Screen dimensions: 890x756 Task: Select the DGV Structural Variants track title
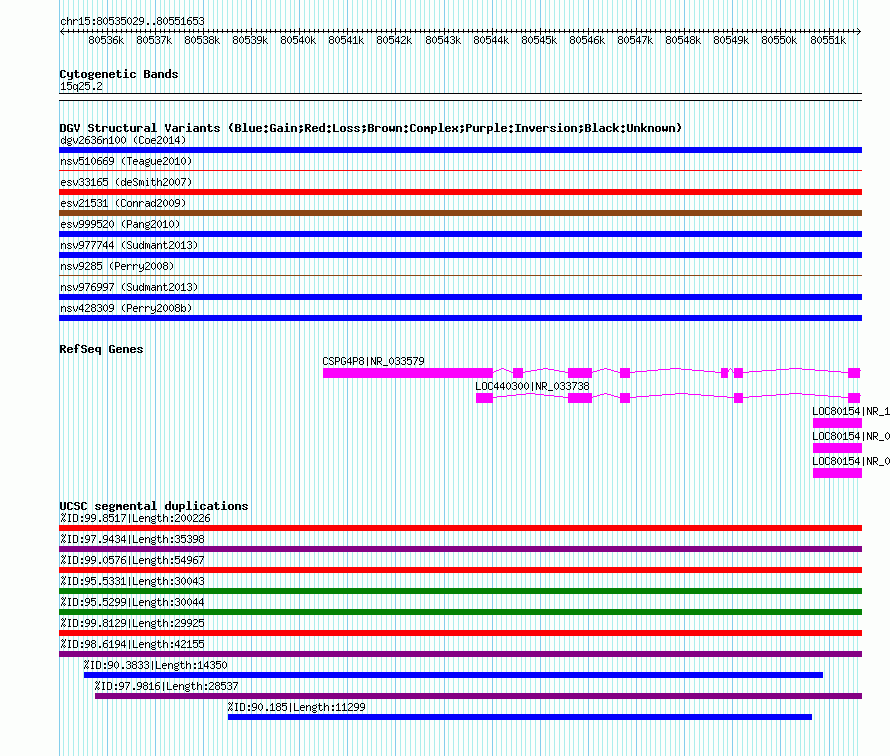(370, 128)
